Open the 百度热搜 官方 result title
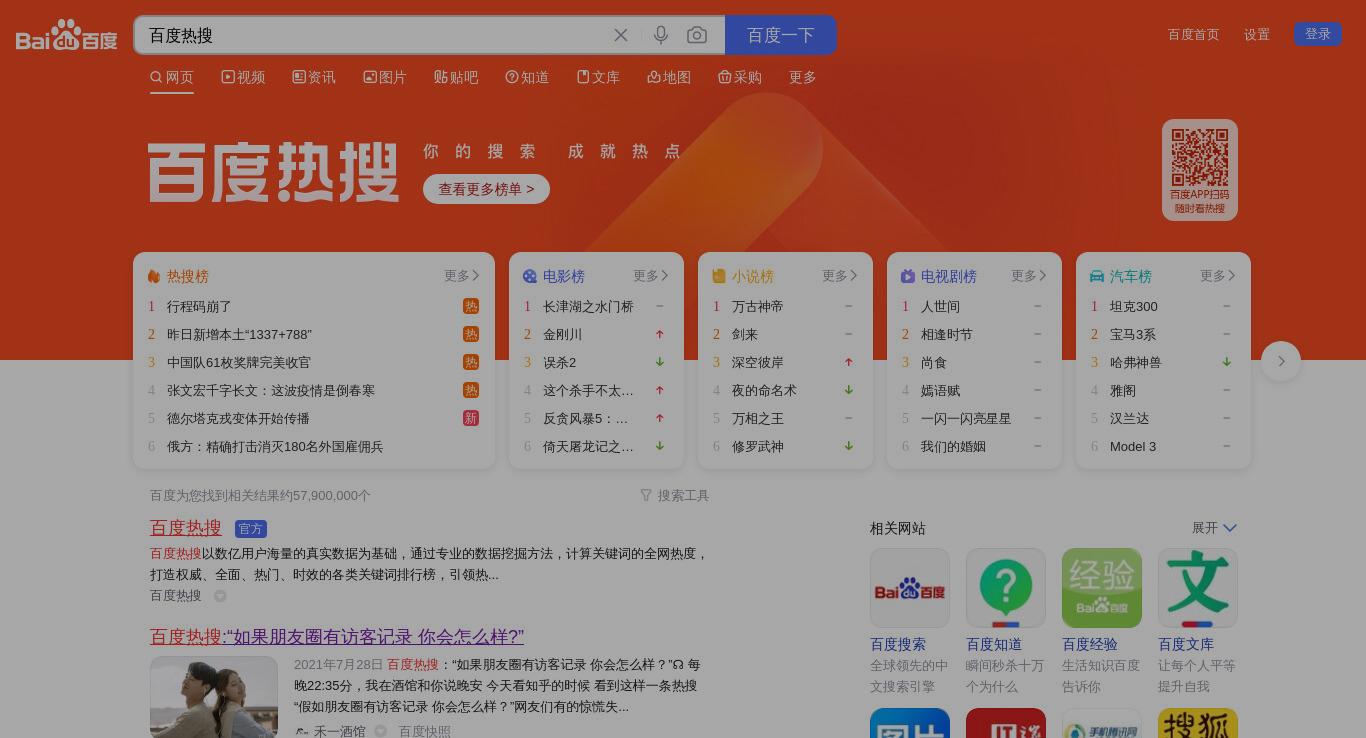Screen dimensions: 1366x738 click(186, 527)
